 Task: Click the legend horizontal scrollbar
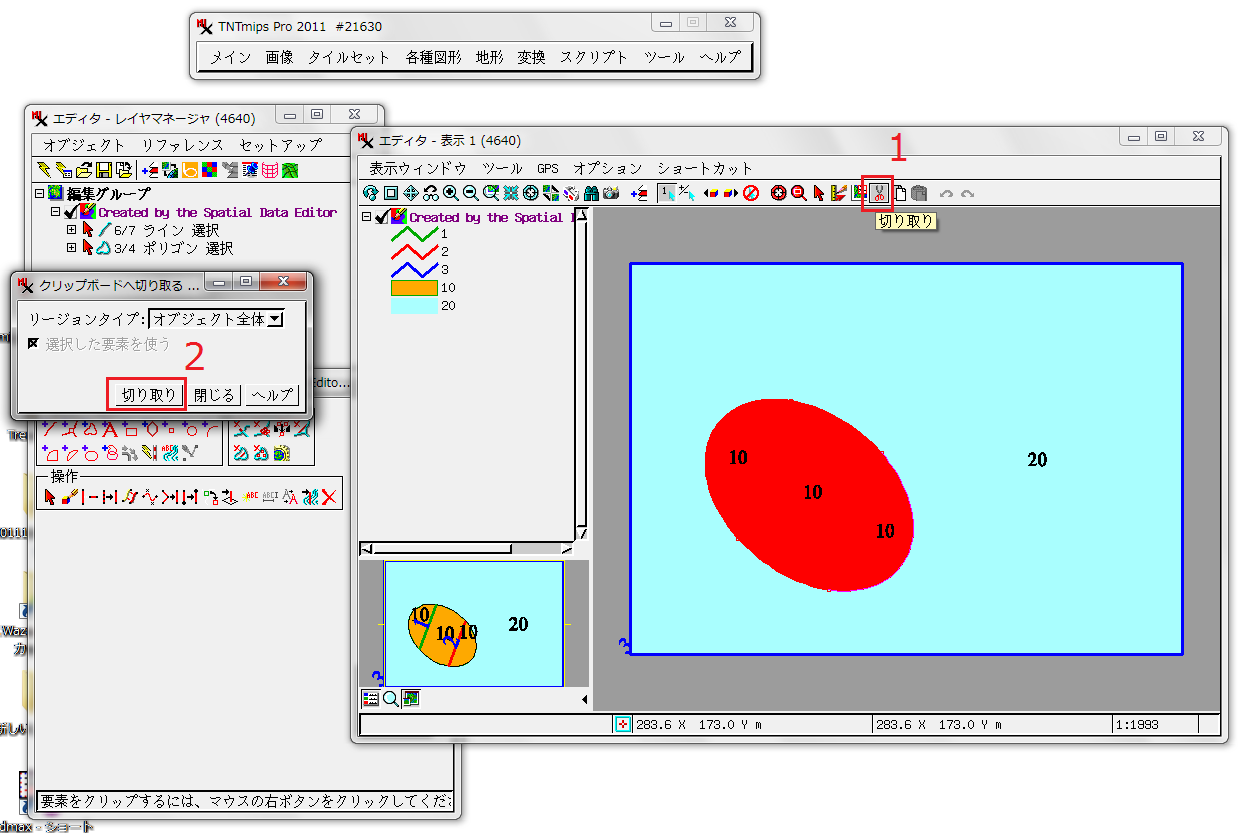tap(465, 548)
